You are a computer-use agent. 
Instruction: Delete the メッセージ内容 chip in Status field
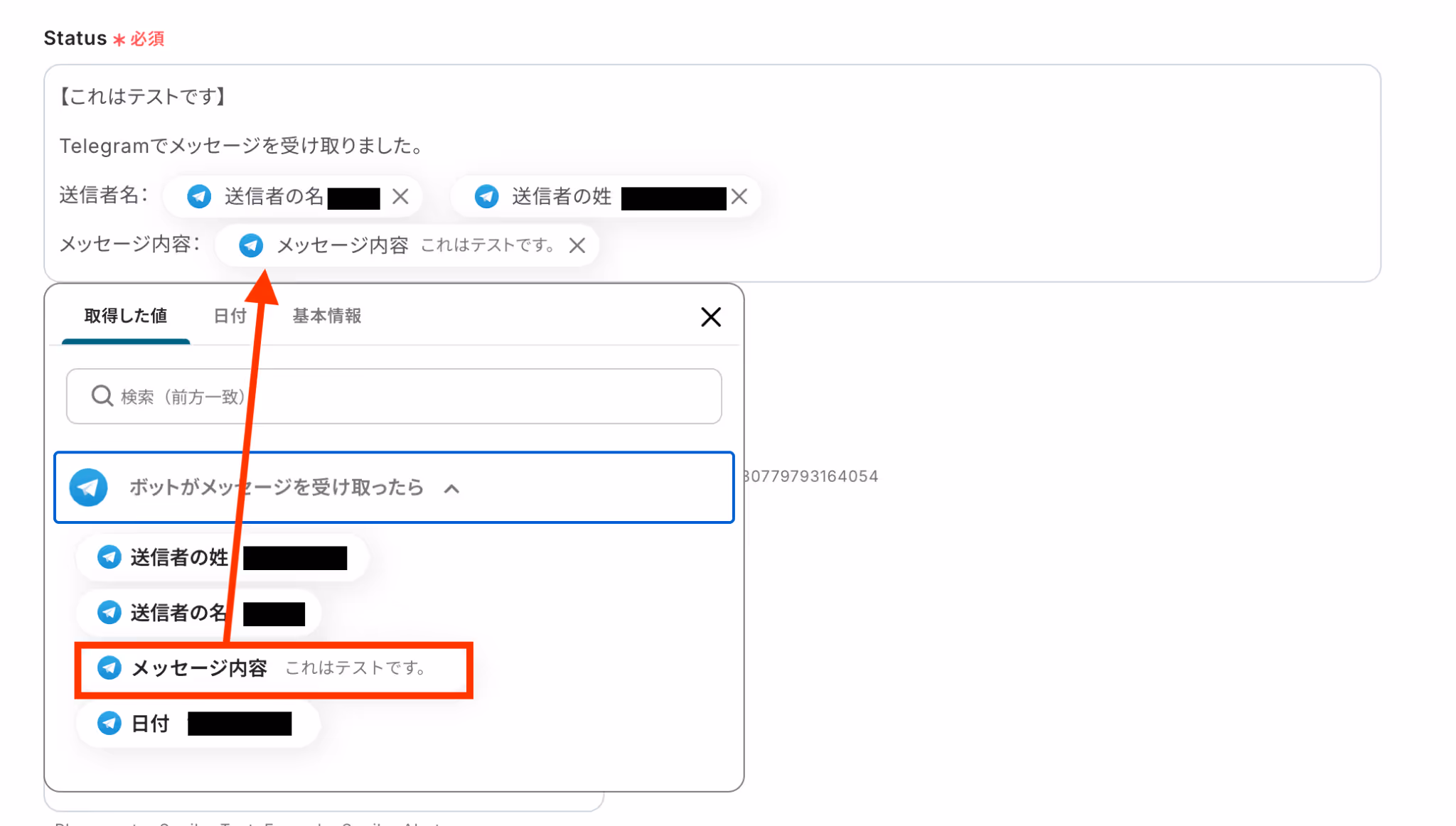(577, 246)
